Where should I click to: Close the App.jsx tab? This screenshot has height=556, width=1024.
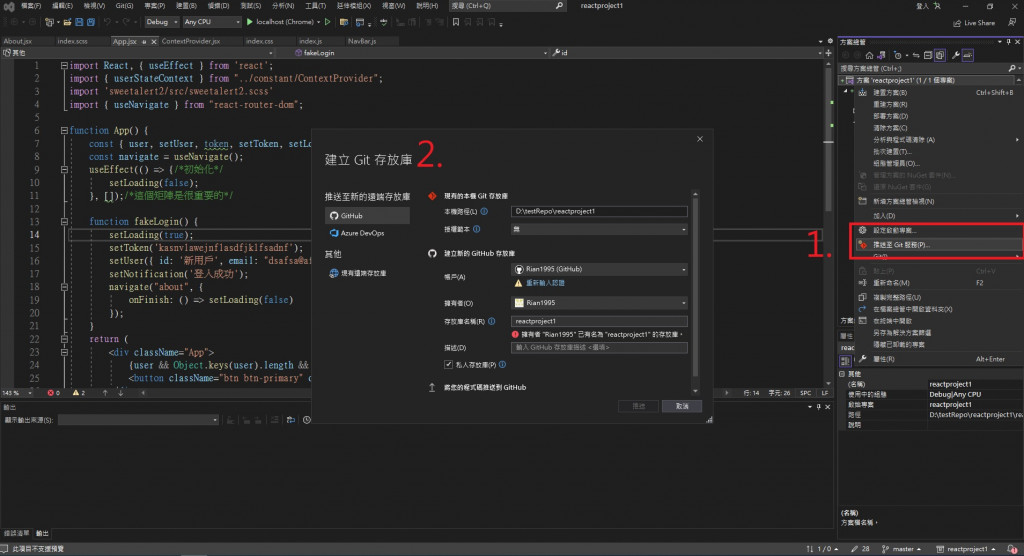(154, 41)
